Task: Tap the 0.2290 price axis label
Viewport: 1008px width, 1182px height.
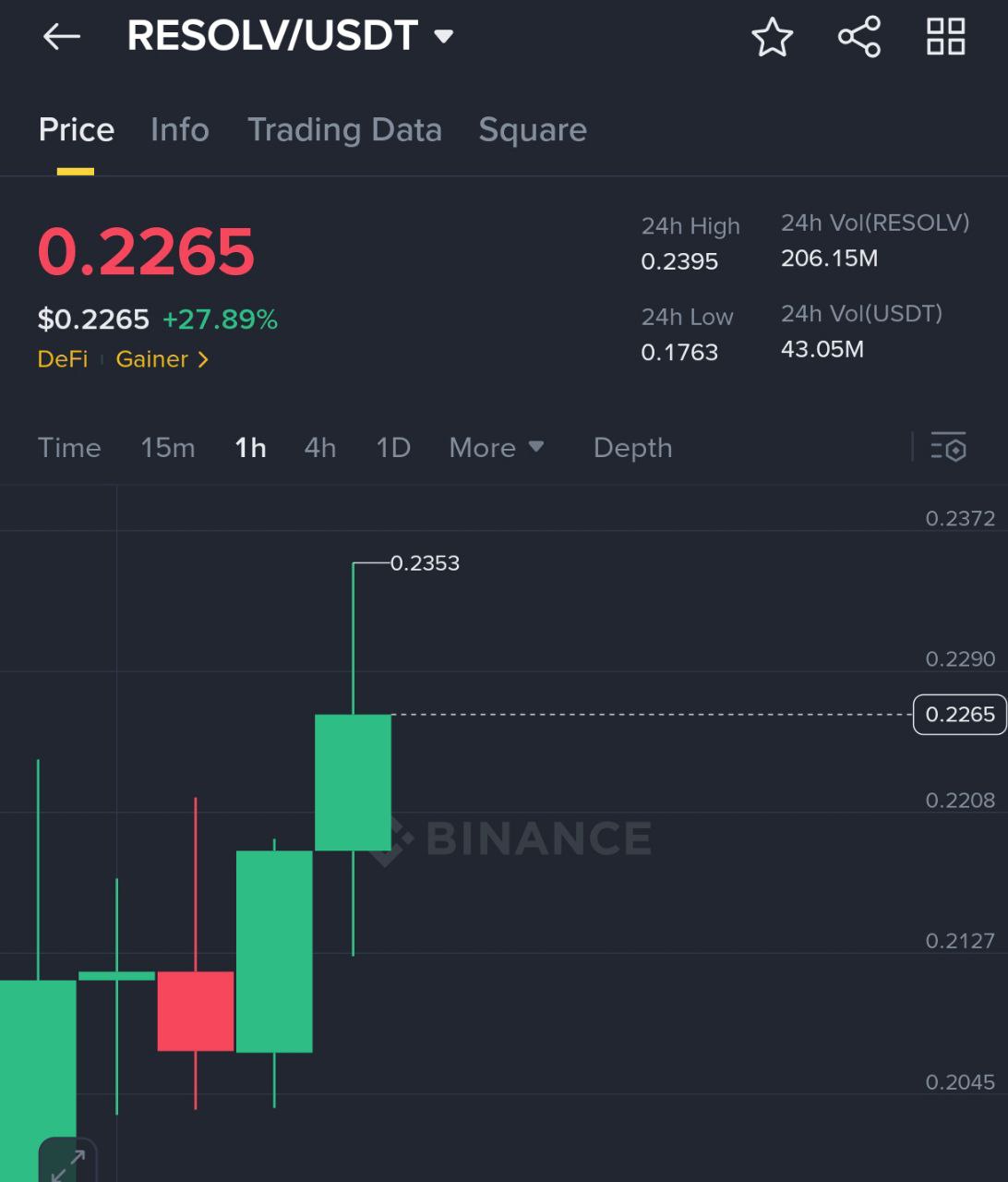Action: point(960,659)
